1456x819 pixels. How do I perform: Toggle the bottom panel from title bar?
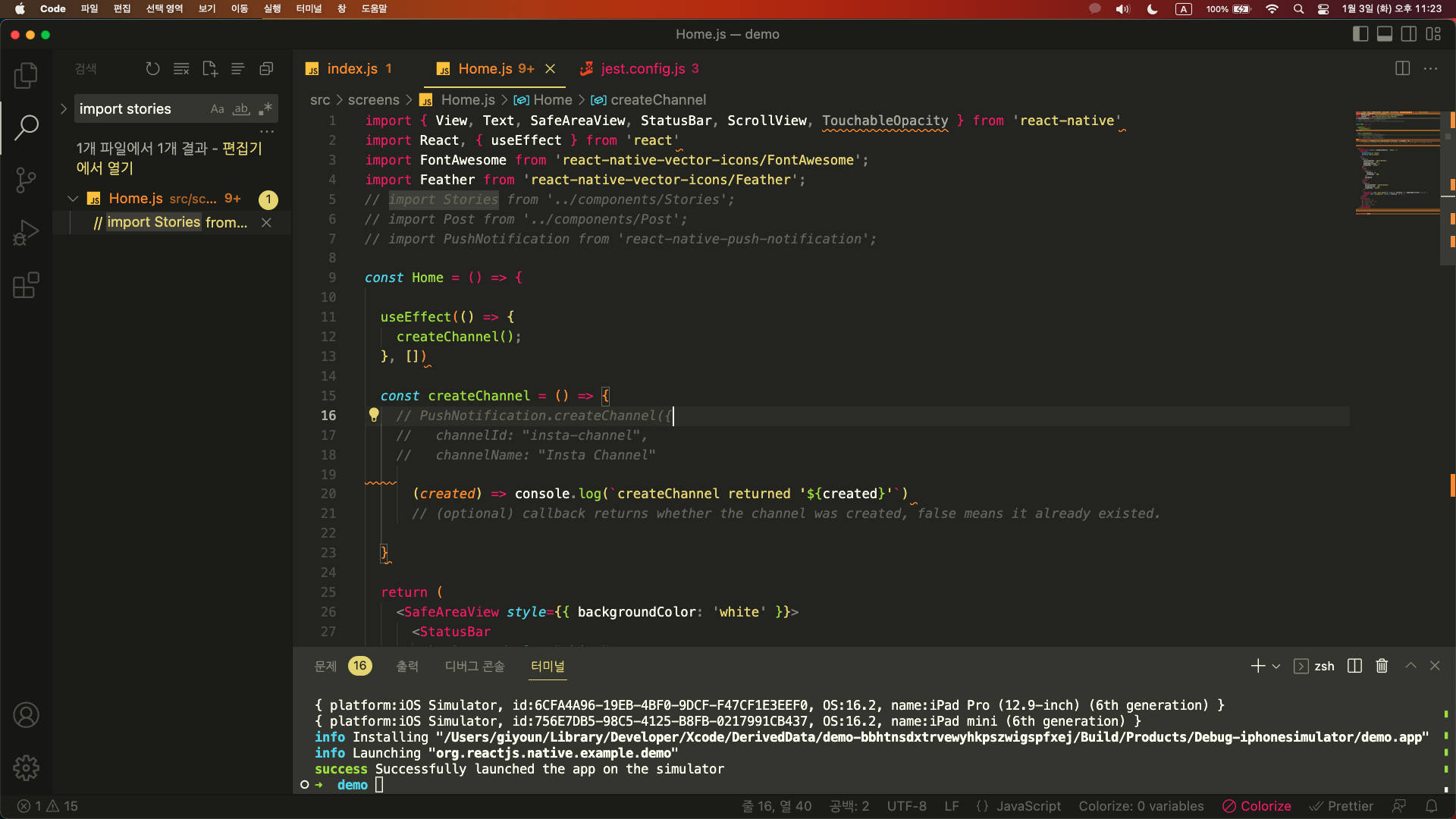coord(1385,34)
